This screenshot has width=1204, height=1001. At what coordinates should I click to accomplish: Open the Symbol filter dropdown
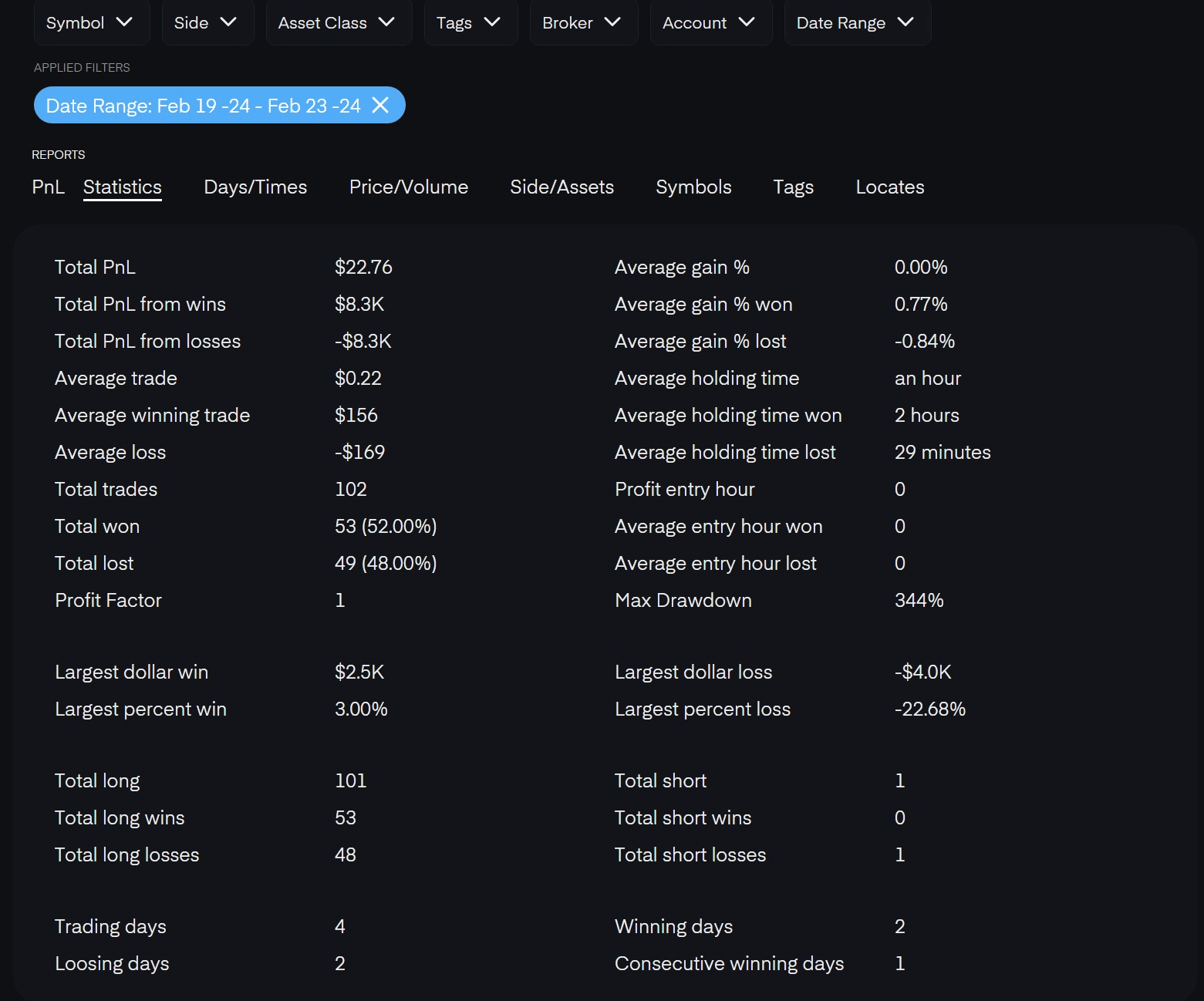90,22
